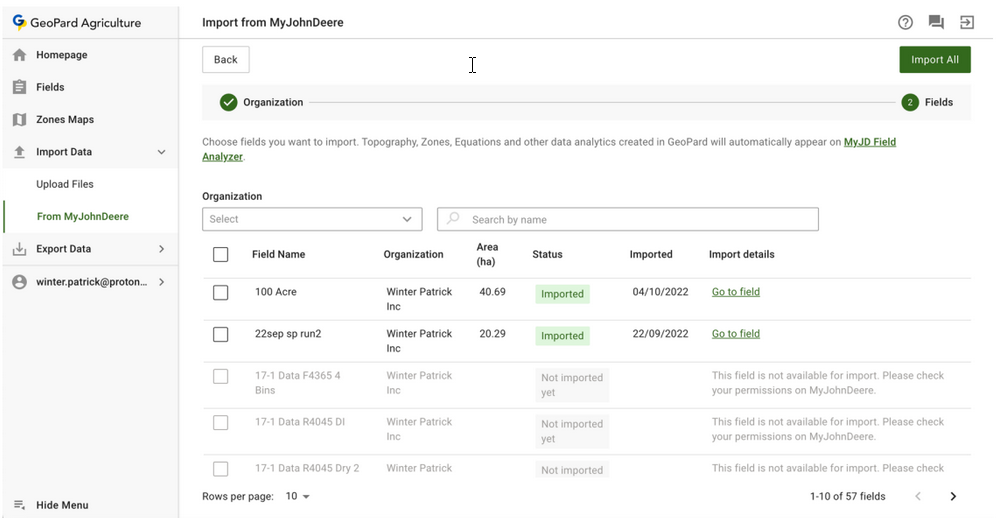The width and height of the screenshot is (999, 518).
Task: Check the 100 Acre field checkbox
Action: [x=221, y=293]
